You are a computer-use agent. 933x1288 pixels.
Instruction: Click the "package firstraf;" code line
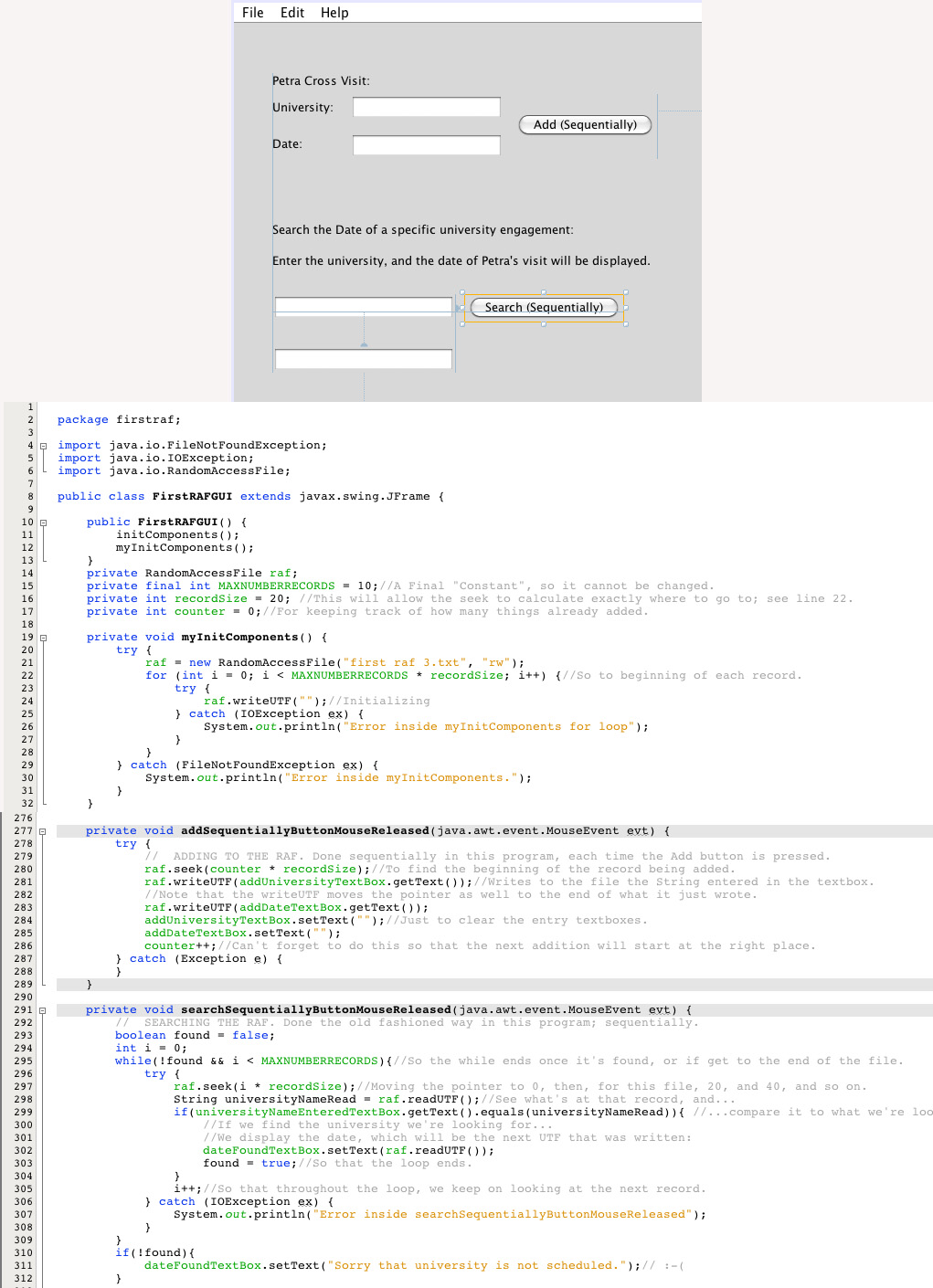point(119,420)
